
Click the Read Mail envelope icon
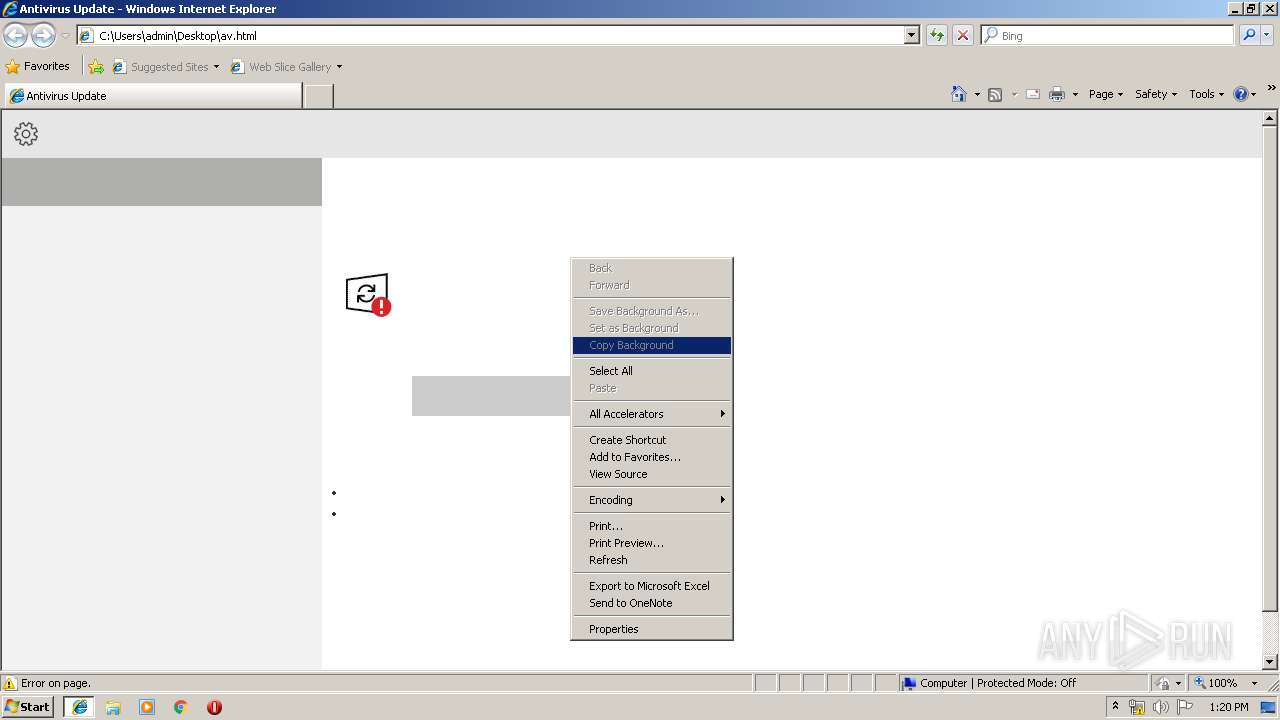pyautogui.click(x=1033, y=94)
